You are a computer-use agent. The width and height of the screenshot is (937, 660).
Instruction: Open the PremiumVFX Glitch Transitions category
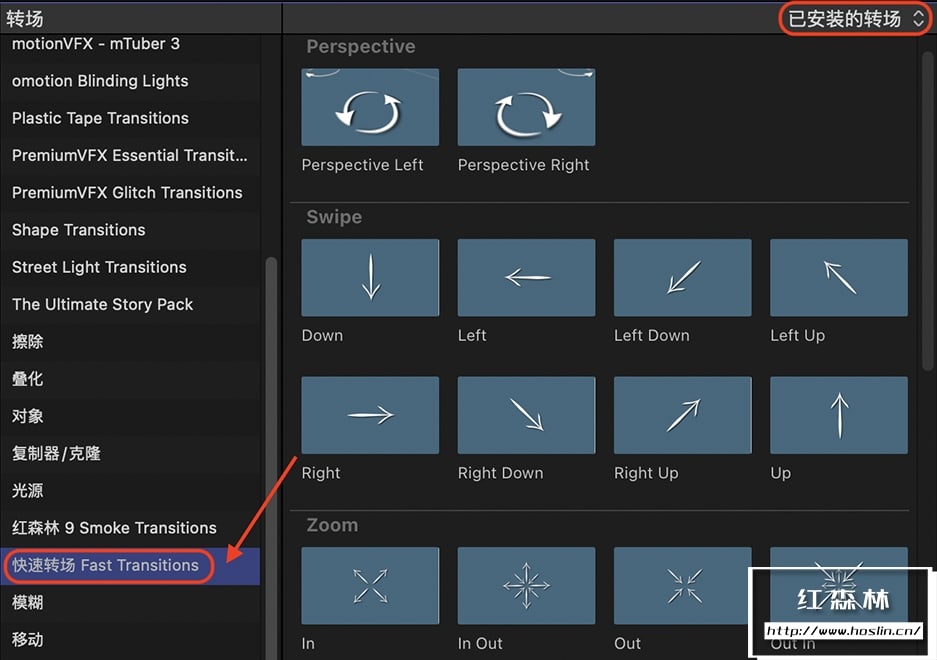(x=130, y=192)
